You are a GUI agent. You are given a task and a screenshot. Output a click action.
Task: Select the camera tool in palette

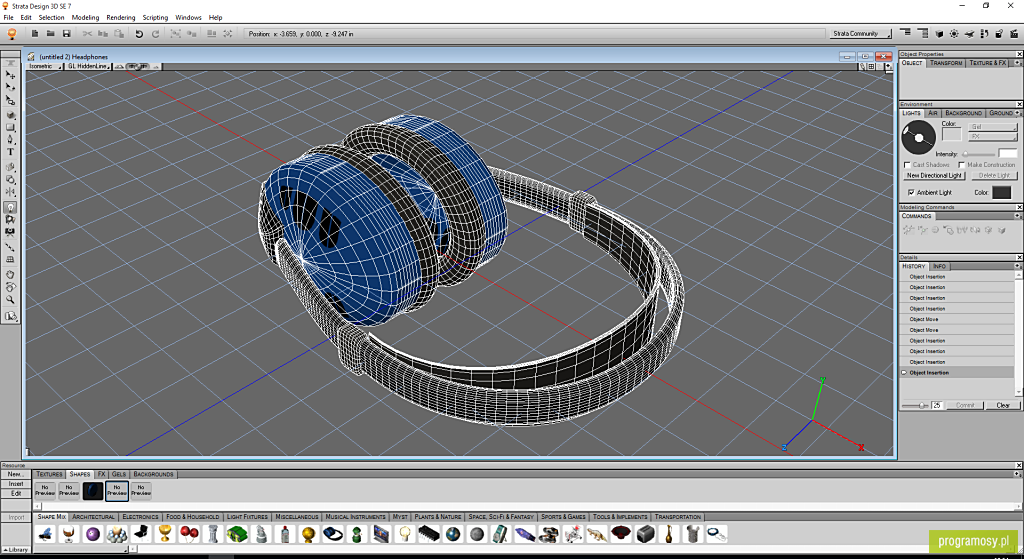coord(10,232)
